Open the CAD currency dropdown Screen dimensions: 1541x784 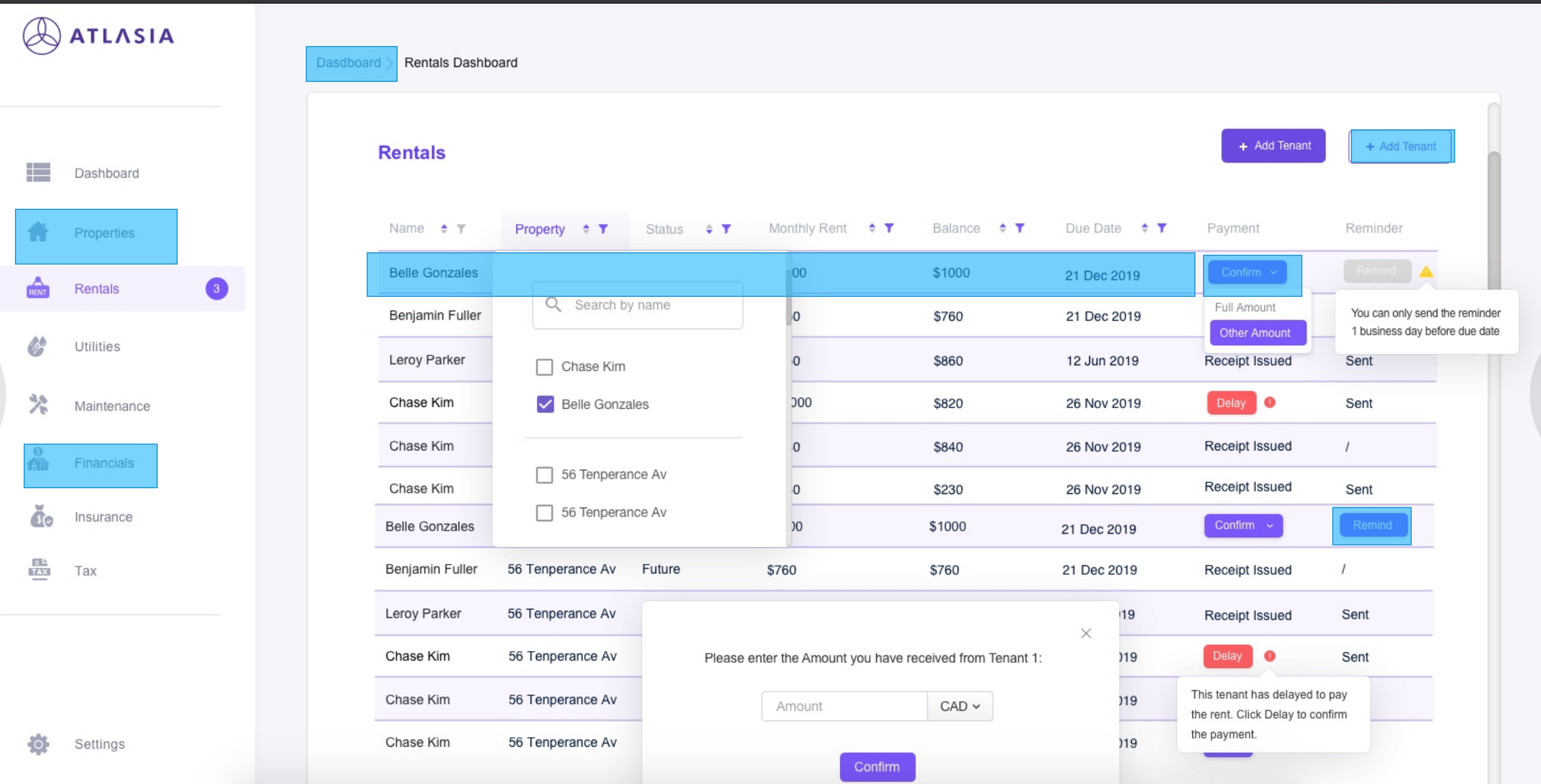point(959,706)
